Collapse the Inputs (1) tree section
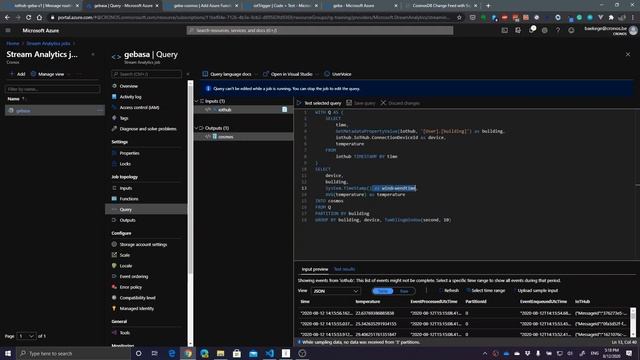This screenshot has width=640, height=360. pos(196,101)
